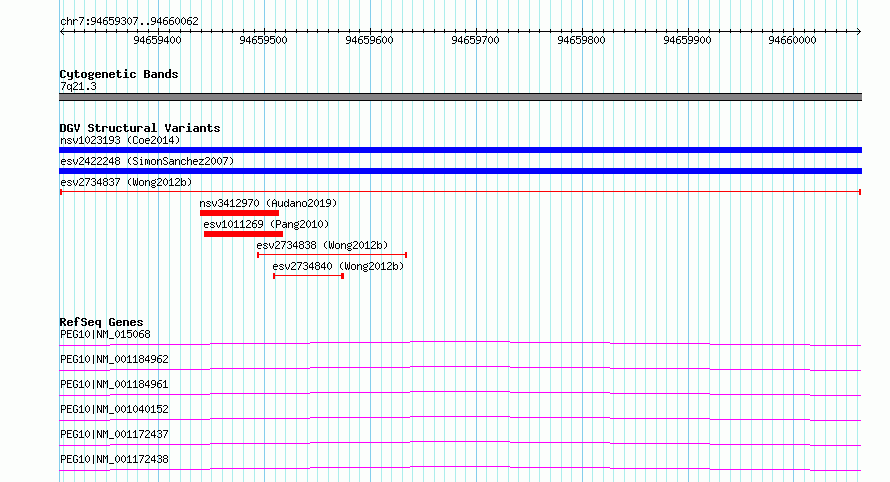Open the Cytogenetic Bands track title
This screenshot has height=482, width=890.
[x=119, y=74]
